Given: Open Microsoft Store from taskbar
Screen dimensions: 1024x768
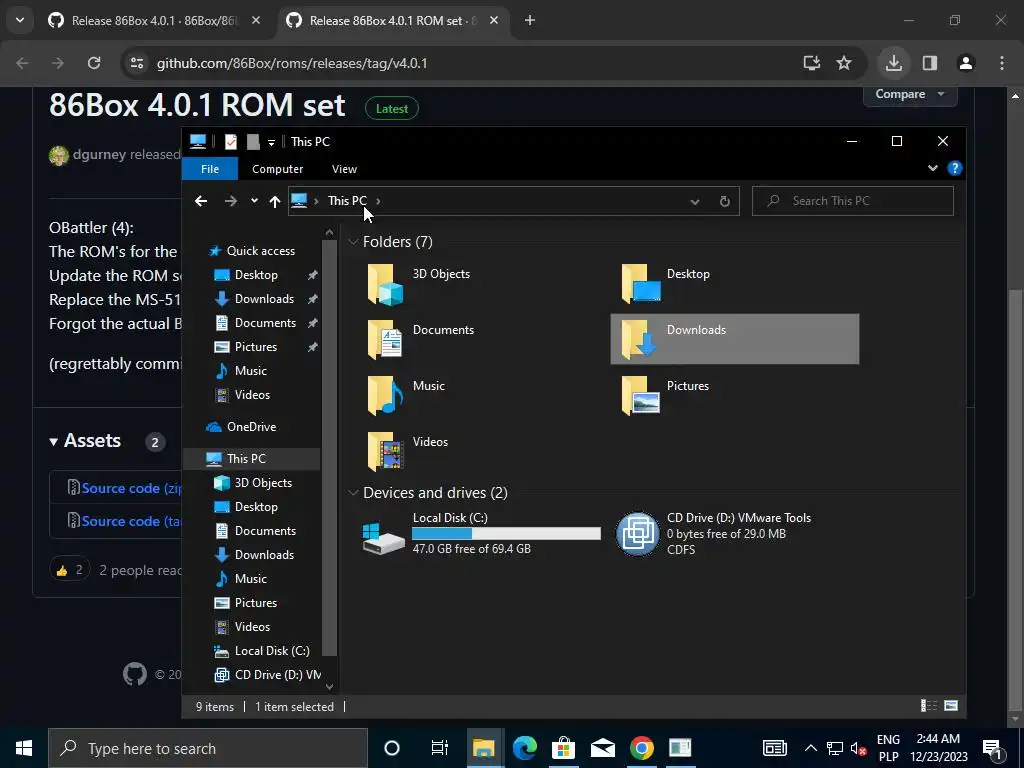Looking at the screenshot, I should pos(563,748).
